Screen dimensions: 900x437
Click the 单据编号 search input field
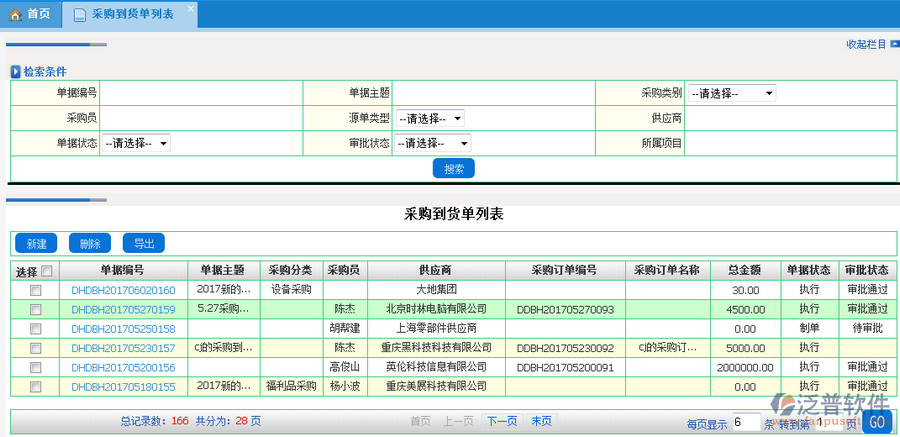[200, 93]
